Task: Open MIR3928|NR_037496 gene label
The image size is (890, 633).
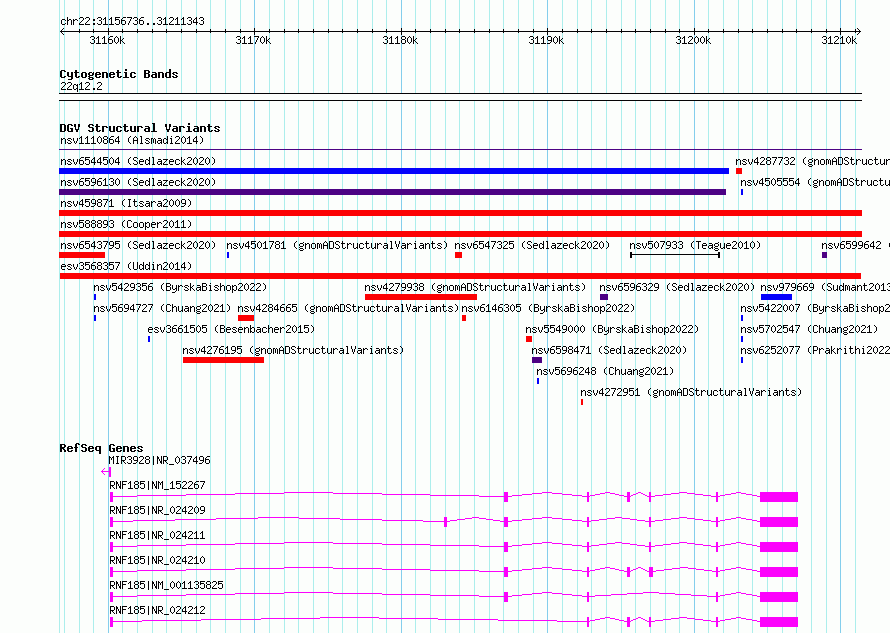Action: [159, 460]
